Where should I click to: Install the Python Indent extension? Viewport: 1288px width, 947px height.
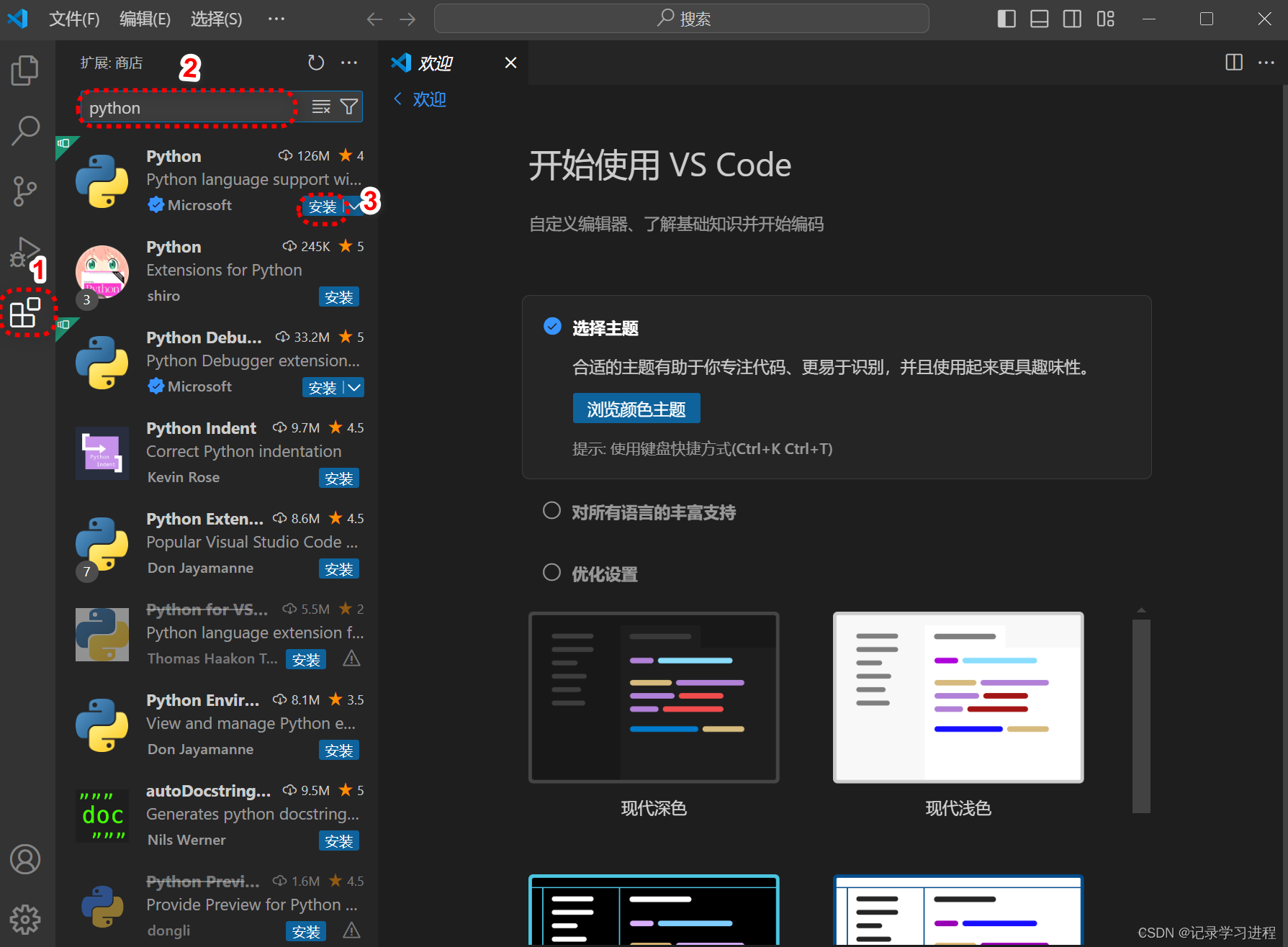coord(338,477)
